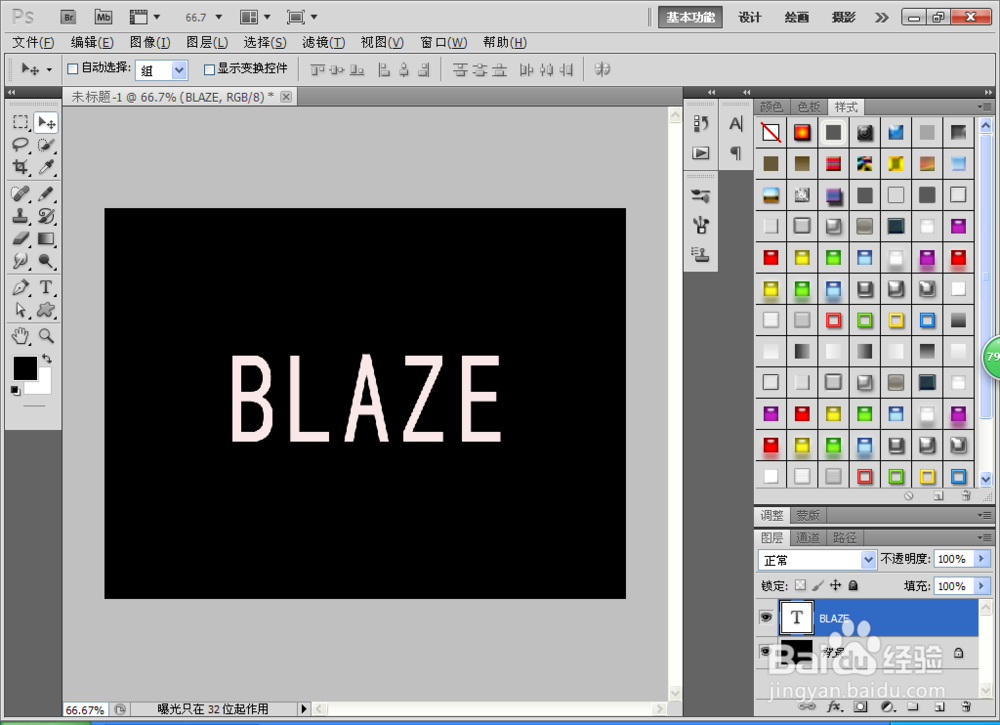Switch to the Channels tab
The width and height of the screenshot is (1000, 725).
point(807,538)
